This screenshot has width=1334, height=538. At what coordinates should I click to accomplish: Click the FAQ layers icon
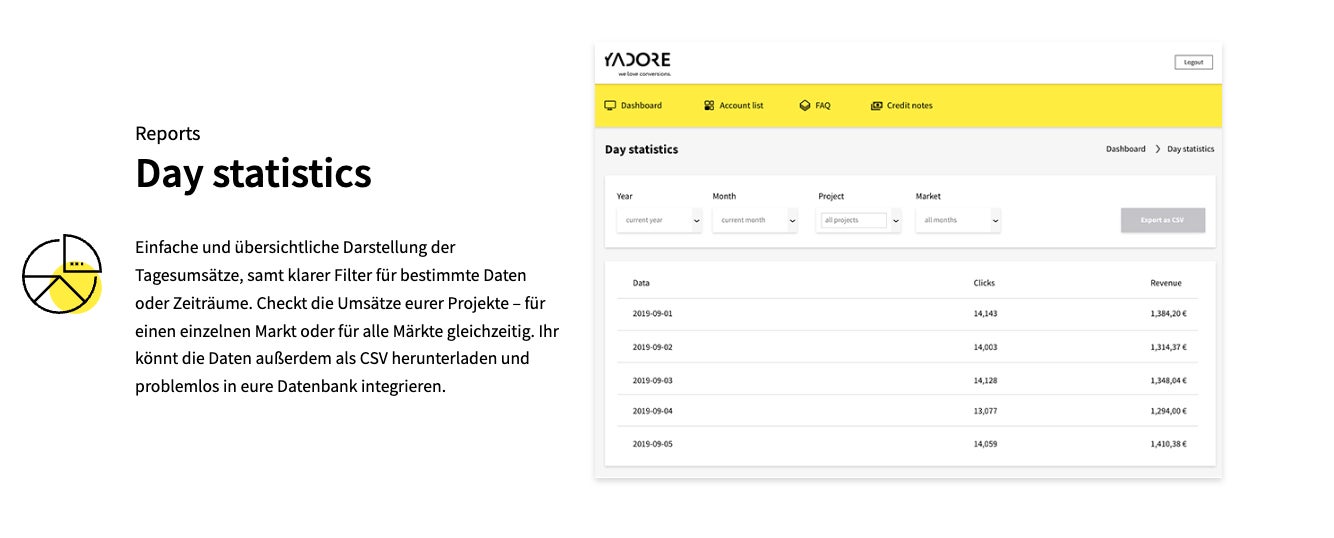805,105
